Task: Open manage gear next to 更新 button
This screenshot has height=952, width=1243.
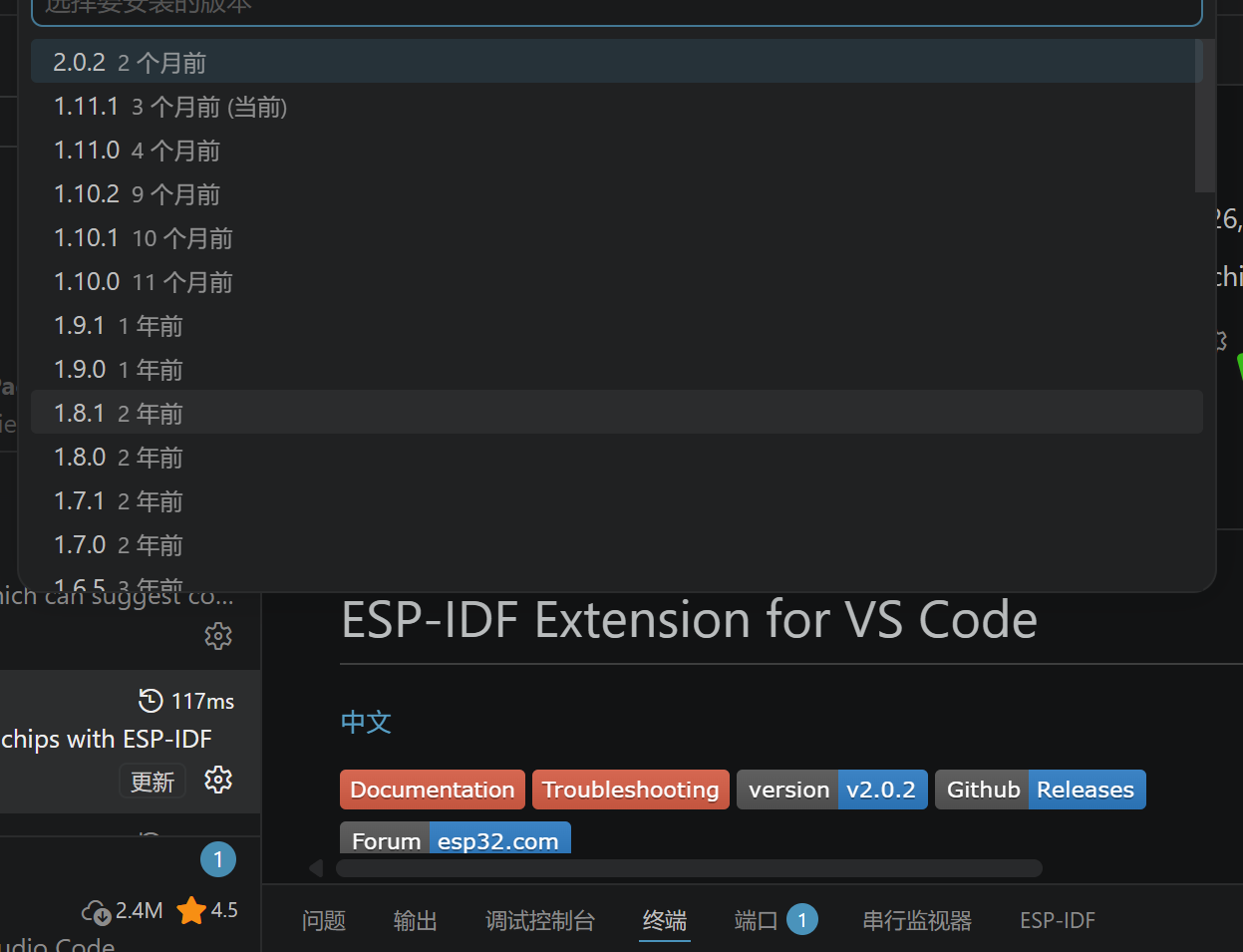Action: pos(218,780)
